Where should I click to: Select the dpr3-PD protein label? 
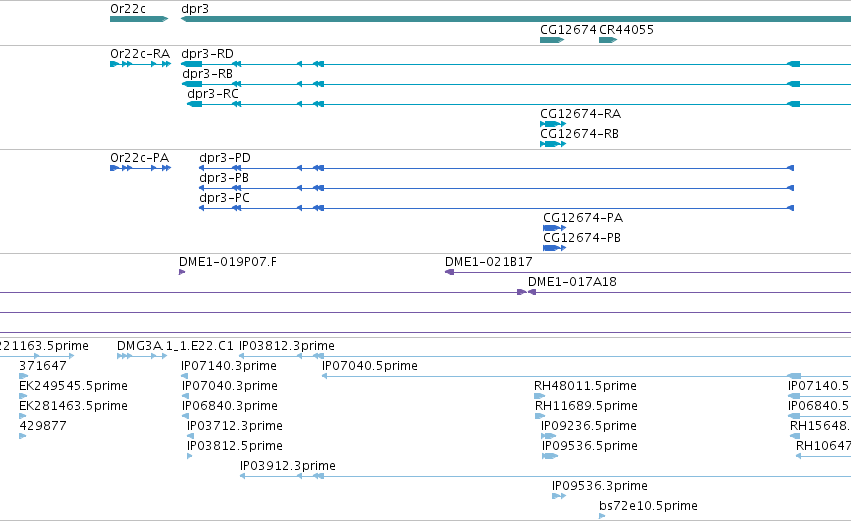coord(225,158)
